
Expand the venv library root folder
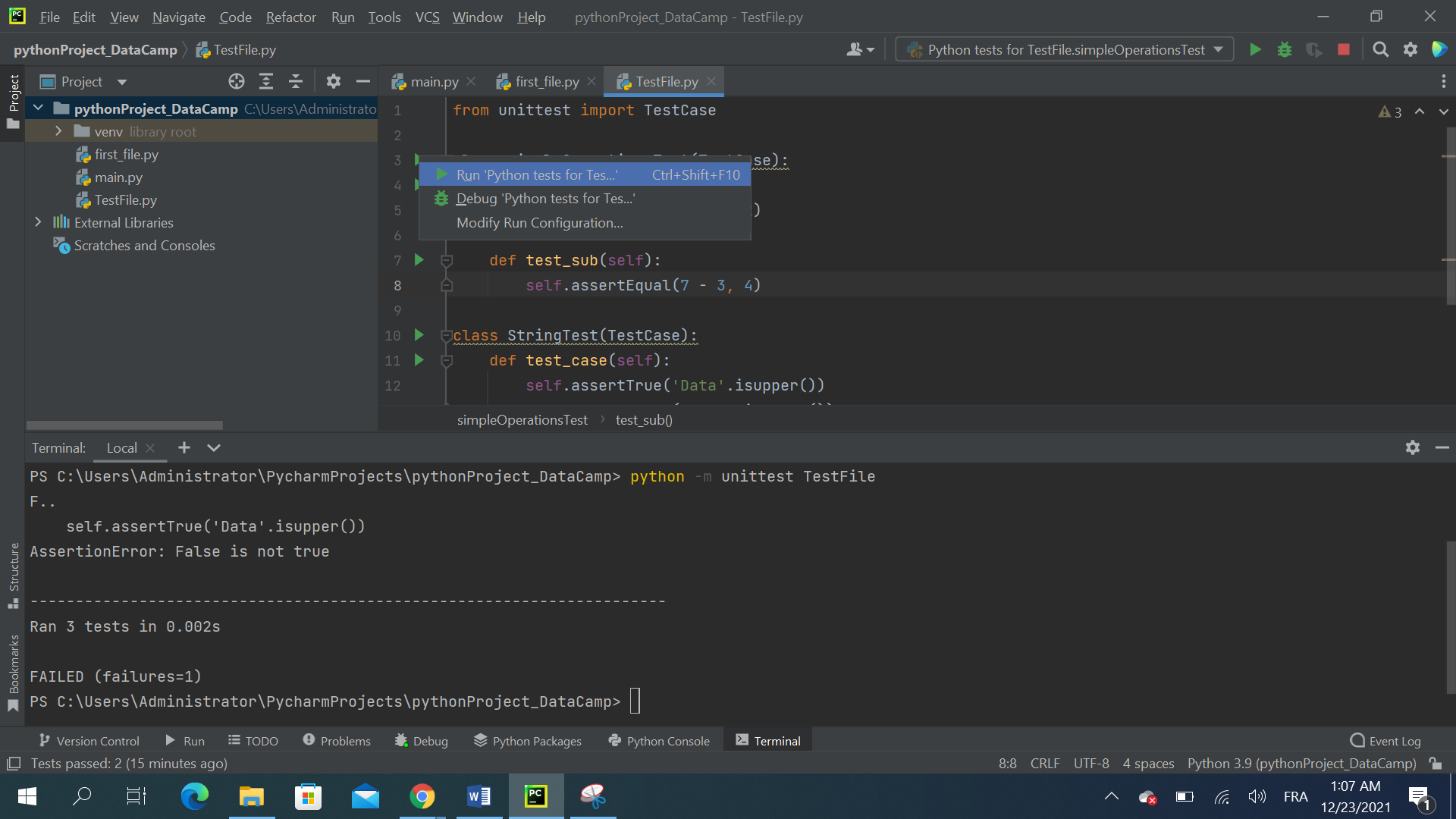58,130
